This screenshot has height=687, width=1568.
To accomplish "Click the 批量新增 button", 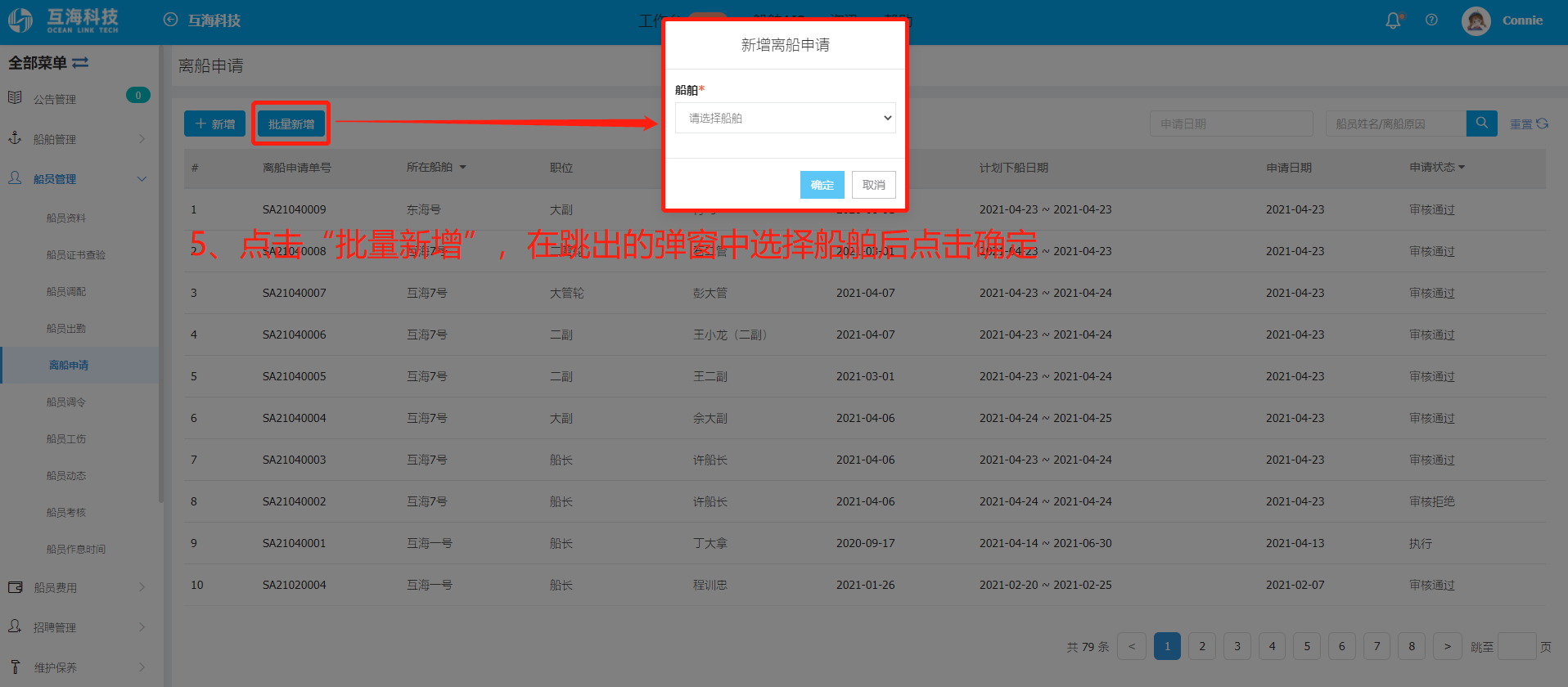I will [x=291, y=123].
